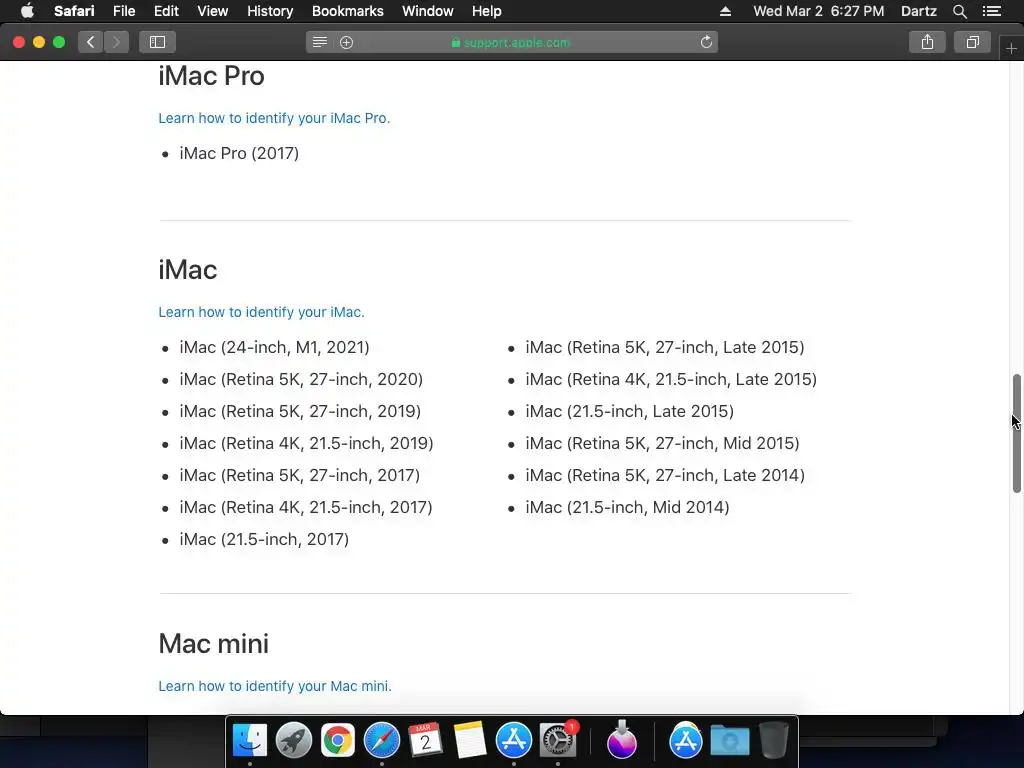Click 'iMac (Retina 5K, 27-inch, 2020)' text

pos(301,379)
